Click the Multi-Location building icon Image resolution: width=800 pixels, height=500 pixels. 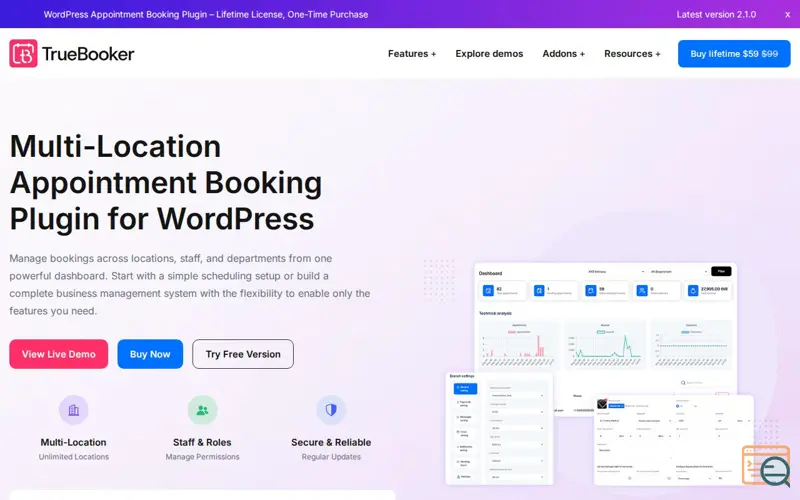(73, 410)
